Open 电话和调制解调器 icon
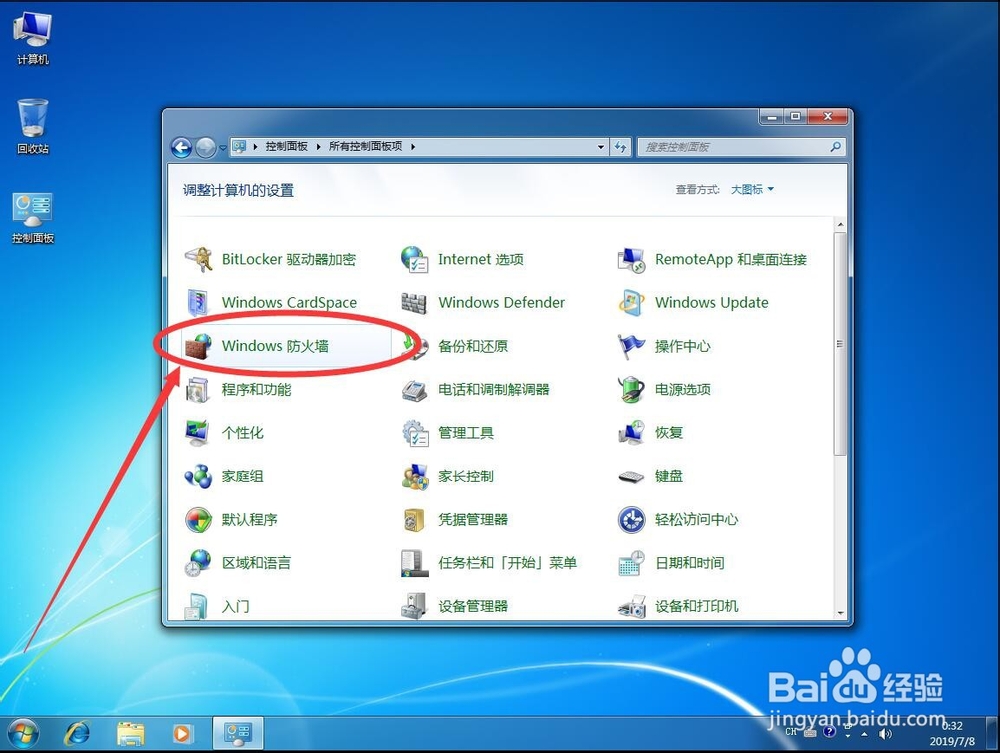The height and width of the screenshot is (753, 1000). 415,390
